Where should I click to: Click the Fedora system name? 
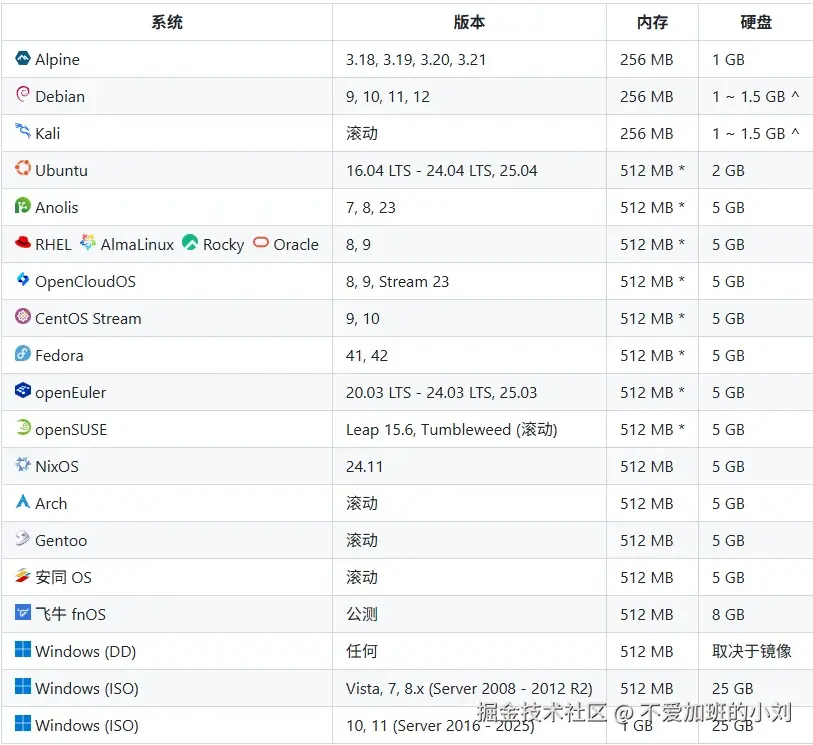click(x=59, y=355)
